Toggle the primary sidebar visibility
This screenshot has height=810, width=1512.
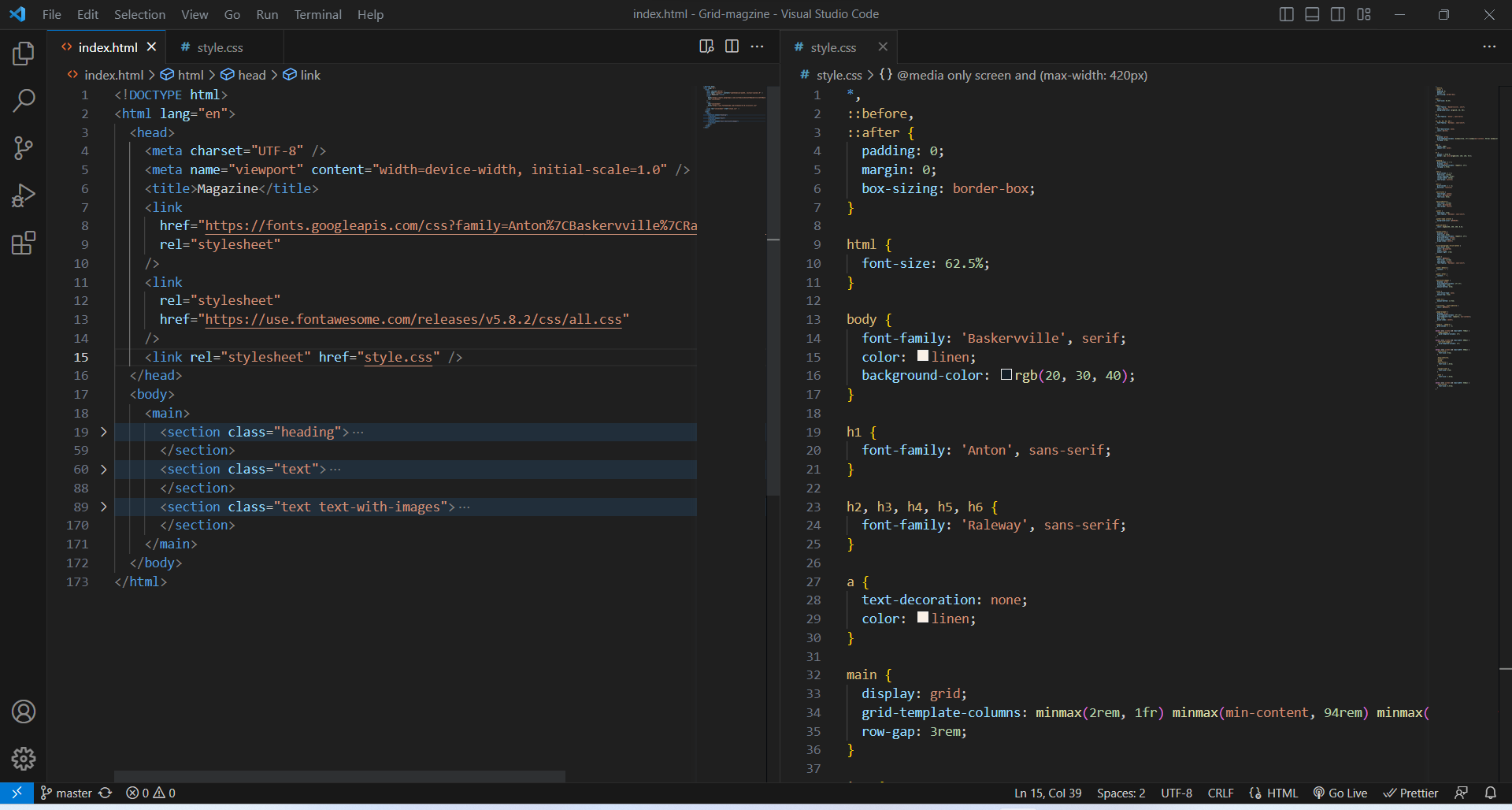[x=1286, y=13]
